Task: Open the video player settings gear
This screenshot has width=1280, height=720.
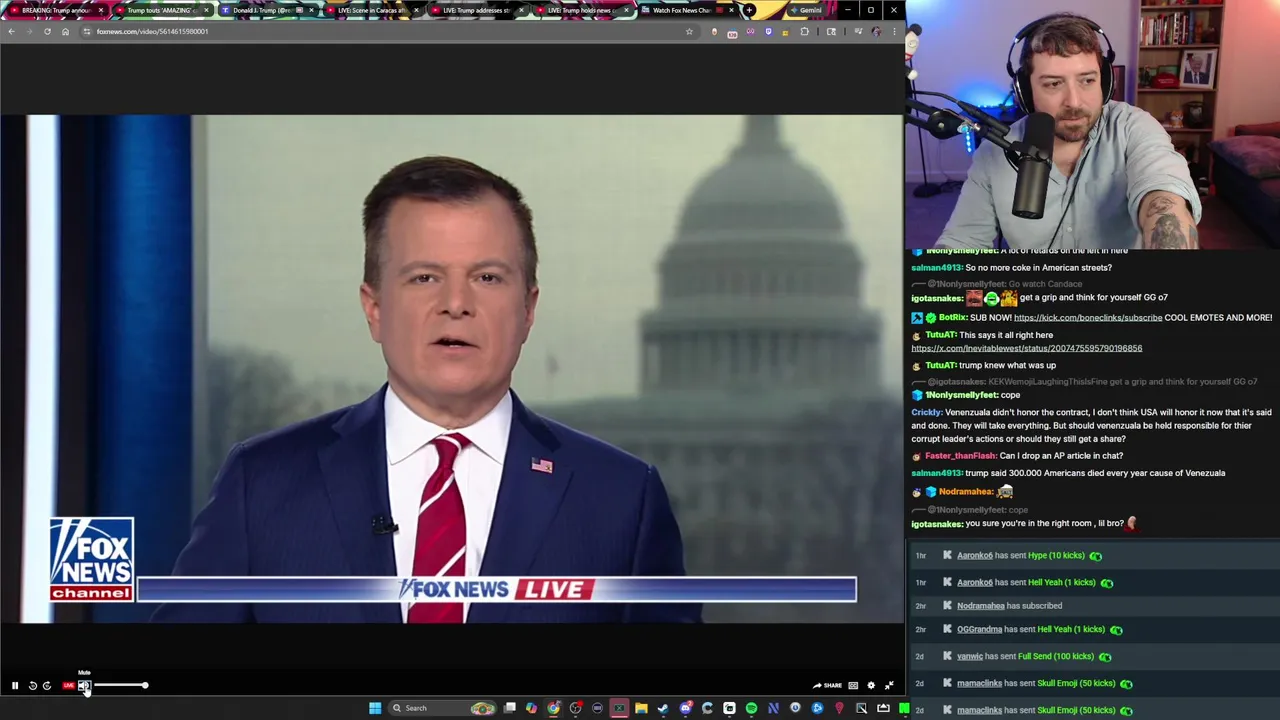Action: (x=871, y=686)
